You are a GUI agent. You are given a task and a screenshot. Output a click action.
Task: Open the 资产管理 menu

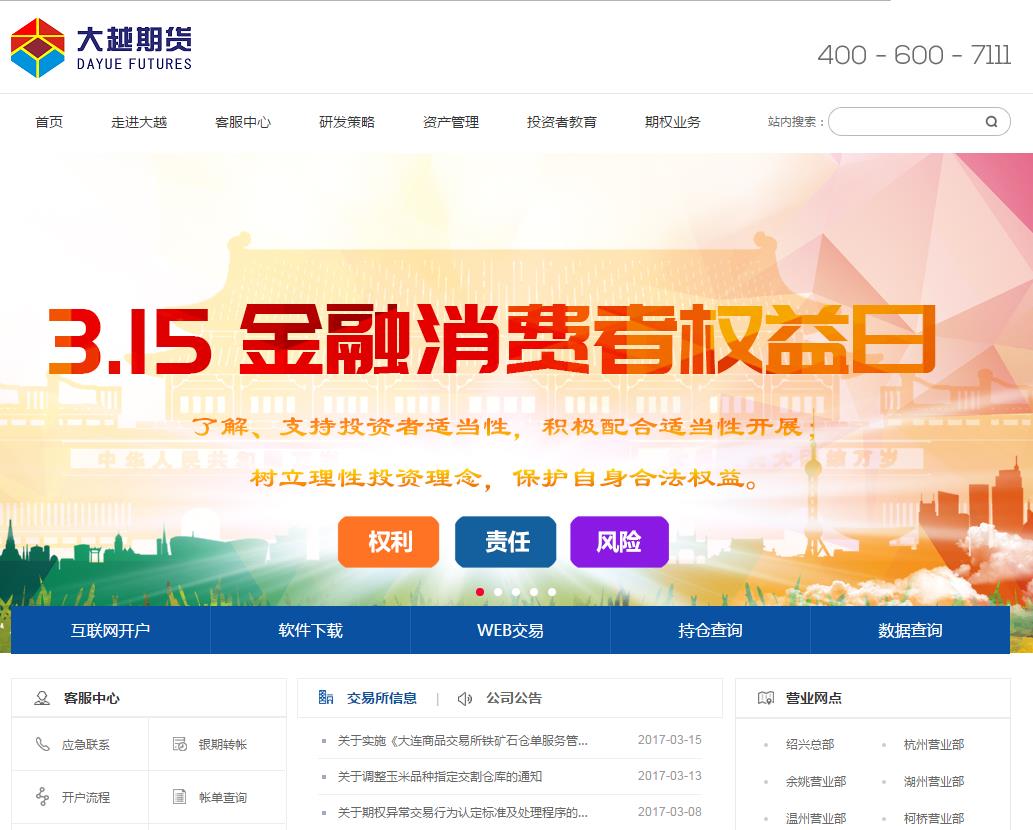tap(451, 122)
